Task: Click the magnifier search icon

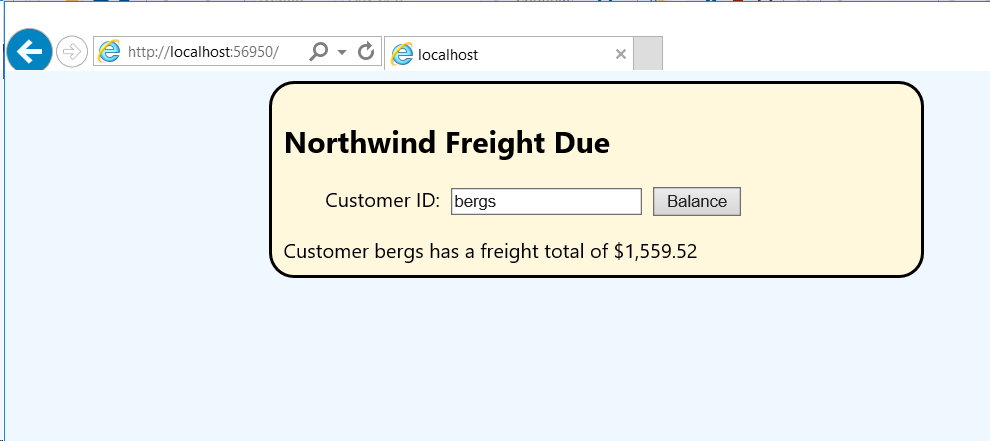Action: [319, 51]
